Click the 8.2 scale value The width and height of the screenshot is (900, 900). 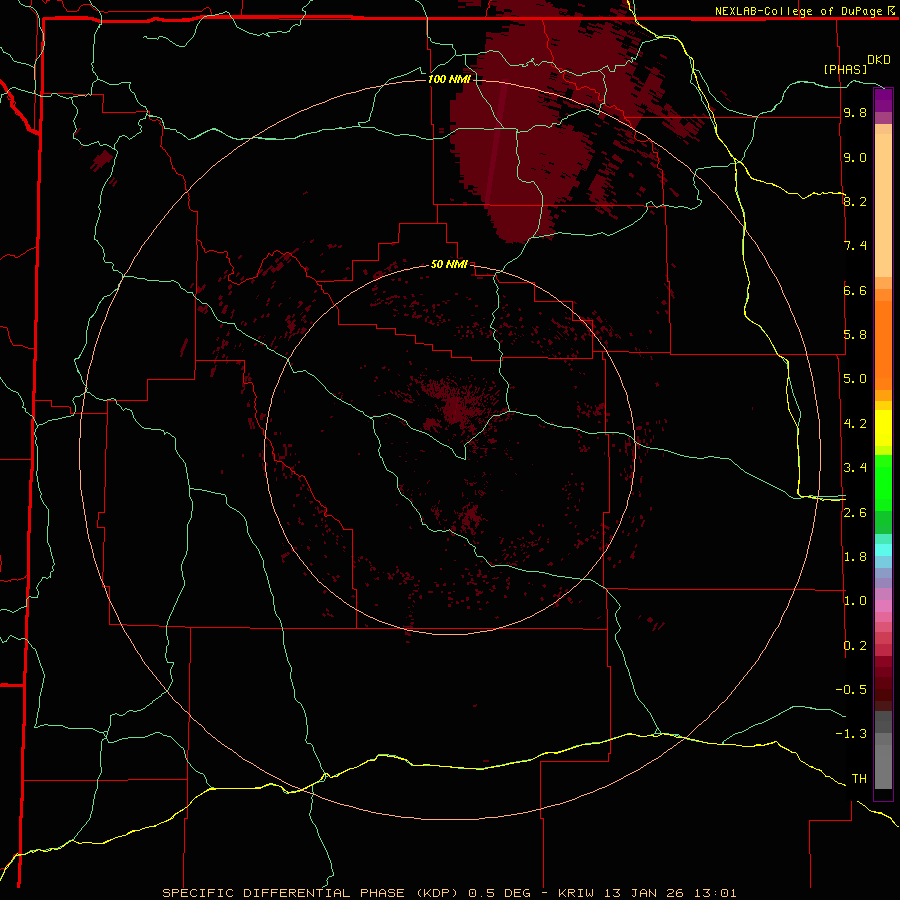[855, 201]
